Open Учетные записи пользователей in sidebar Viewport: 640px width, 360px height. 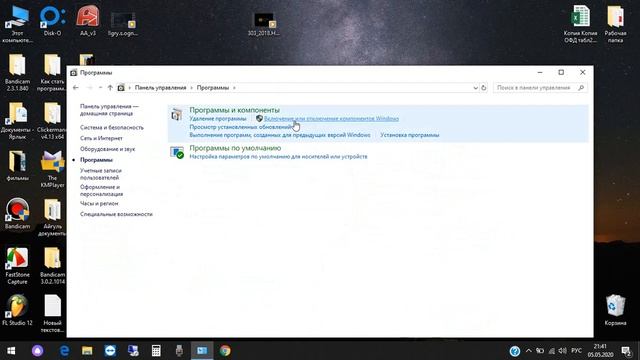(x=101, y=174)
